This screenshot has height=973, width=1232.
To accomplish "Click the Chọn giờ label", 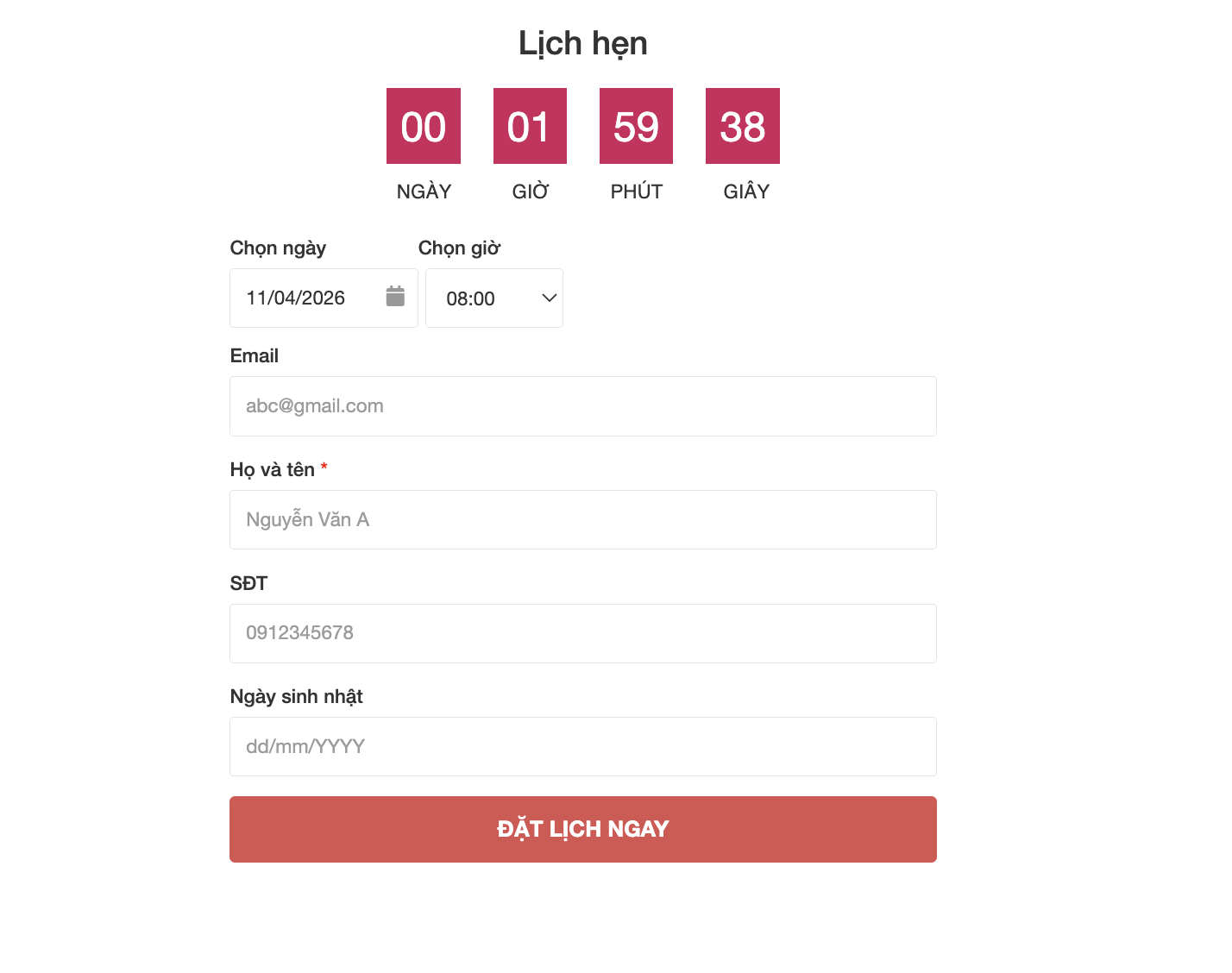I will (459, 248).
